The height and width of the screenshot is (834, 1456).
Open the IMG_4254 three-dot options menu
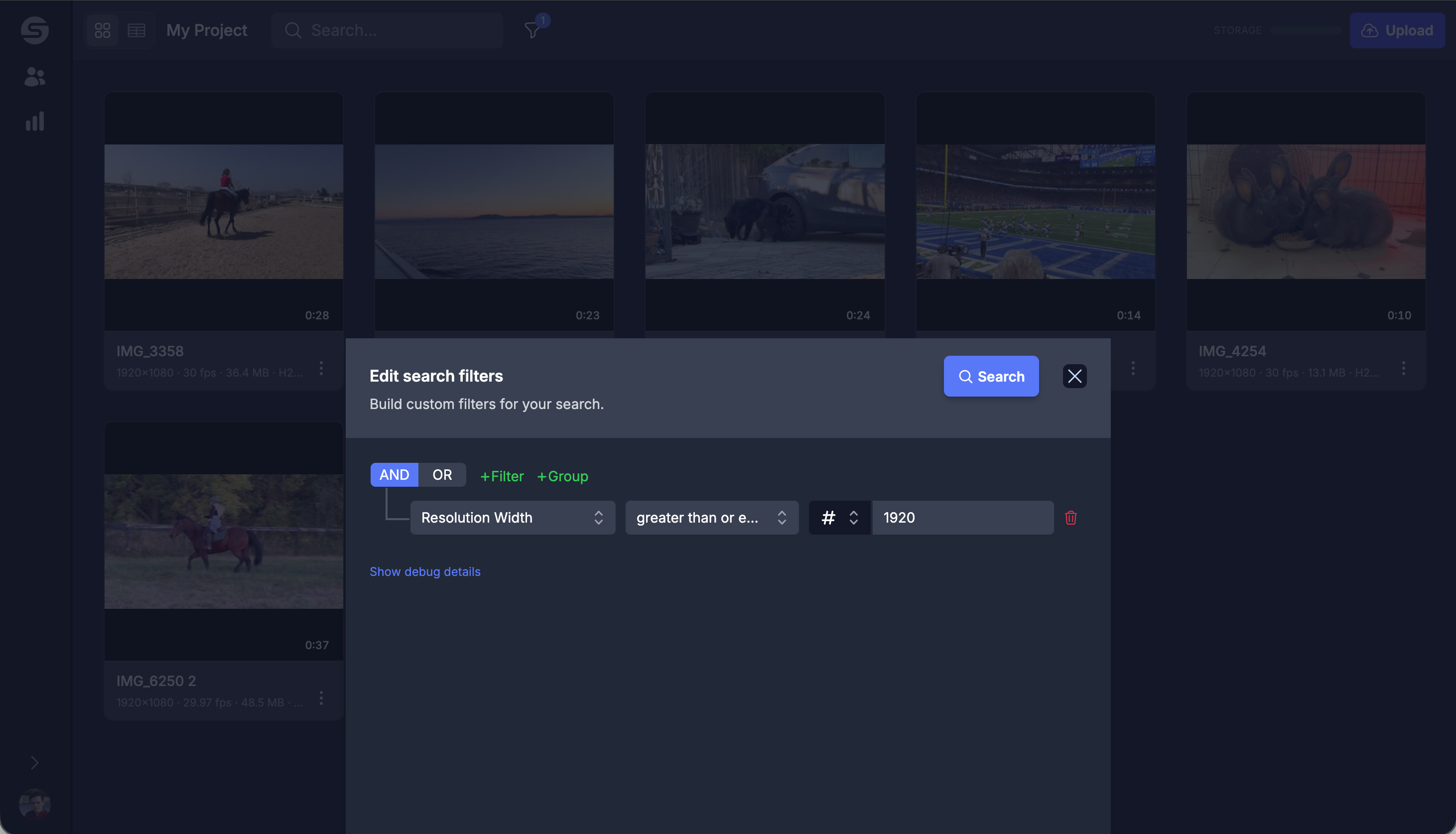click(x=1403, y=368)
